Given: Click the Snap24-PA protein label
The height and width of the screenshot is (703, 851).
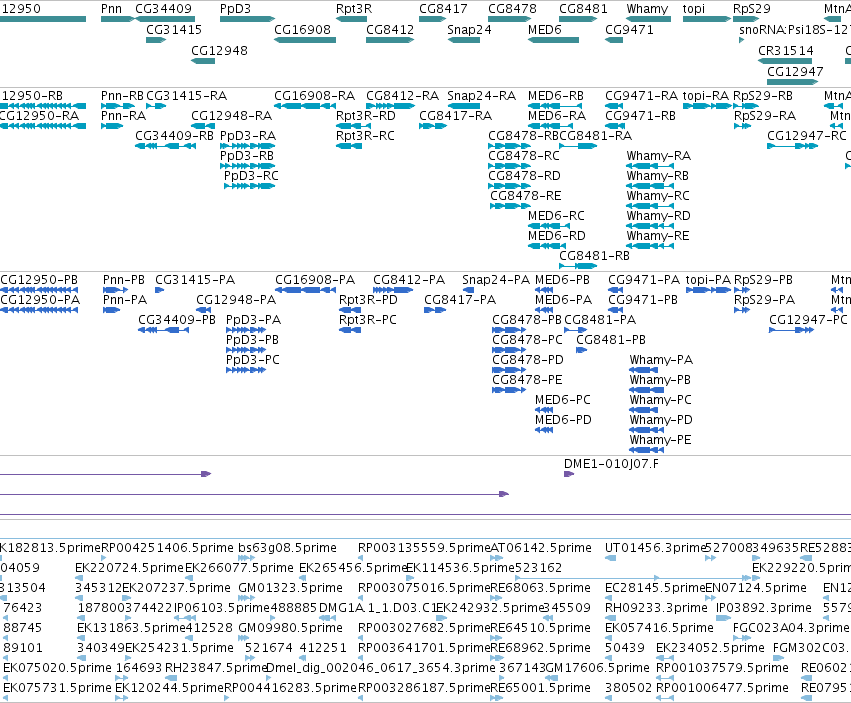Looking at the screenshot, I should (x=496, y=280).
